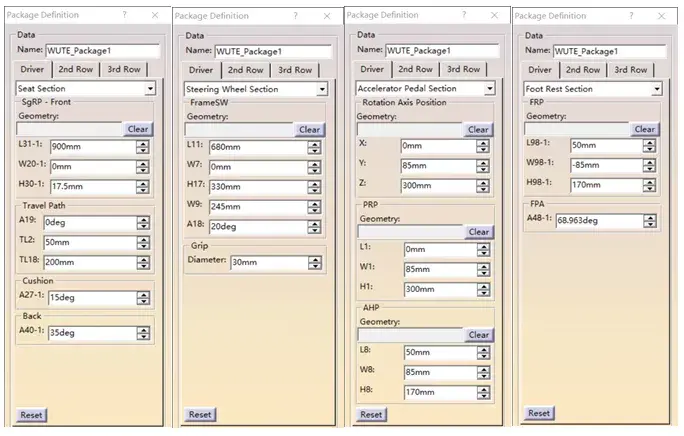The width and height of the screenshot is (684, 436).
Task: Decrease the TL18 travel path value
Action: tap(143, 268)
